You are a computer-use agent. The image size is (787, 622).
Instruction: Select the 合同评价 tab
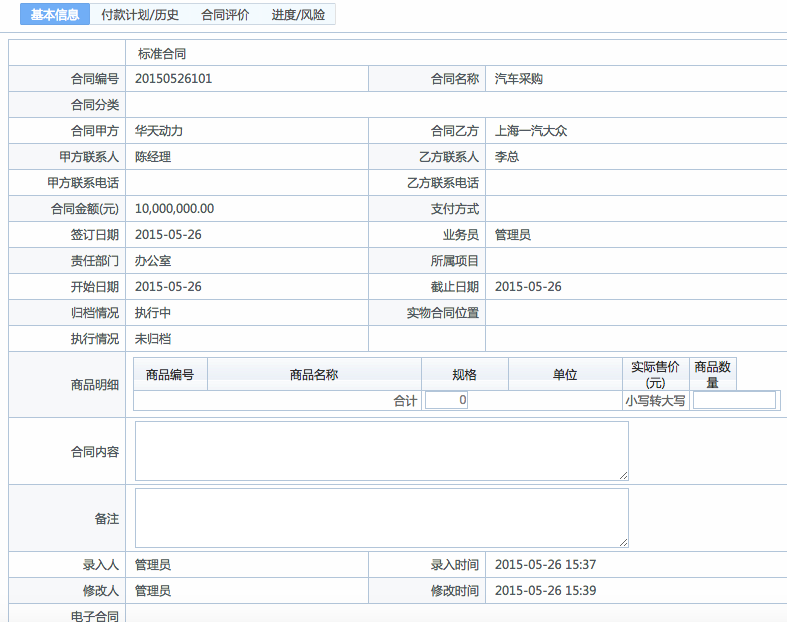pyautogui.click(x=225, y=15)
